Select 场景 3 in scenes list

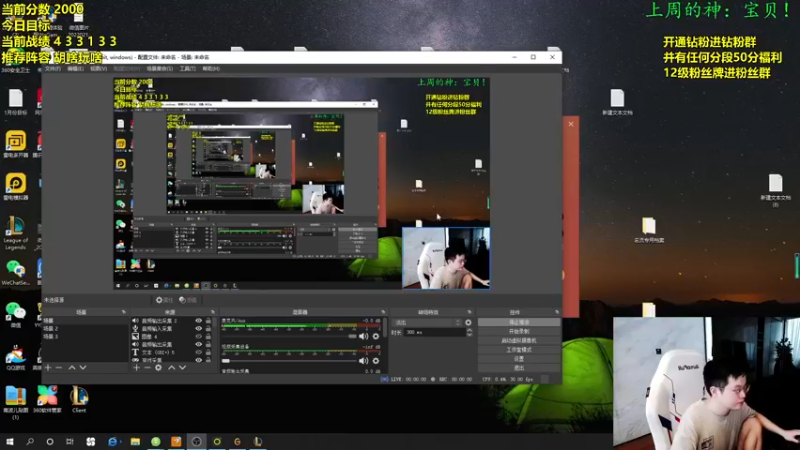[85, 337]
